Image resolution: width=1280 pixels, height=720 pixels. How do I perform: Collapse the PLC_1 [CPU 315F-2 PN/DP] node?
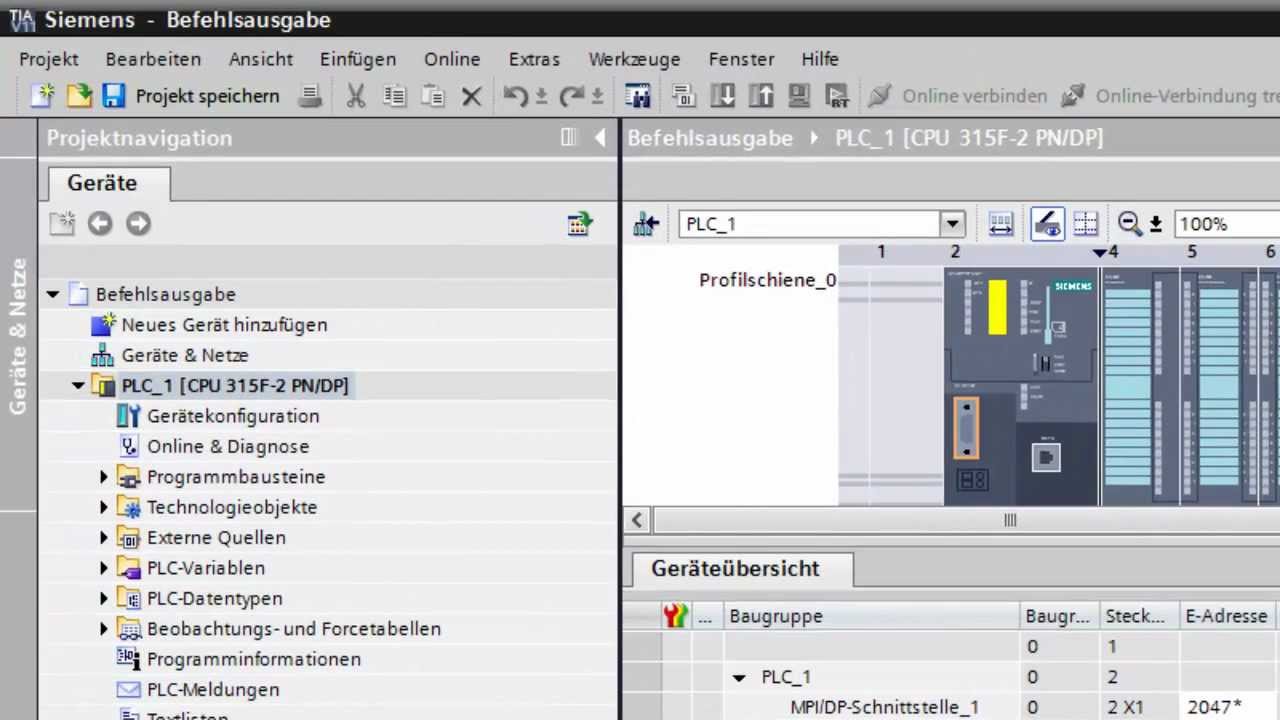click(x=78, y=386)
